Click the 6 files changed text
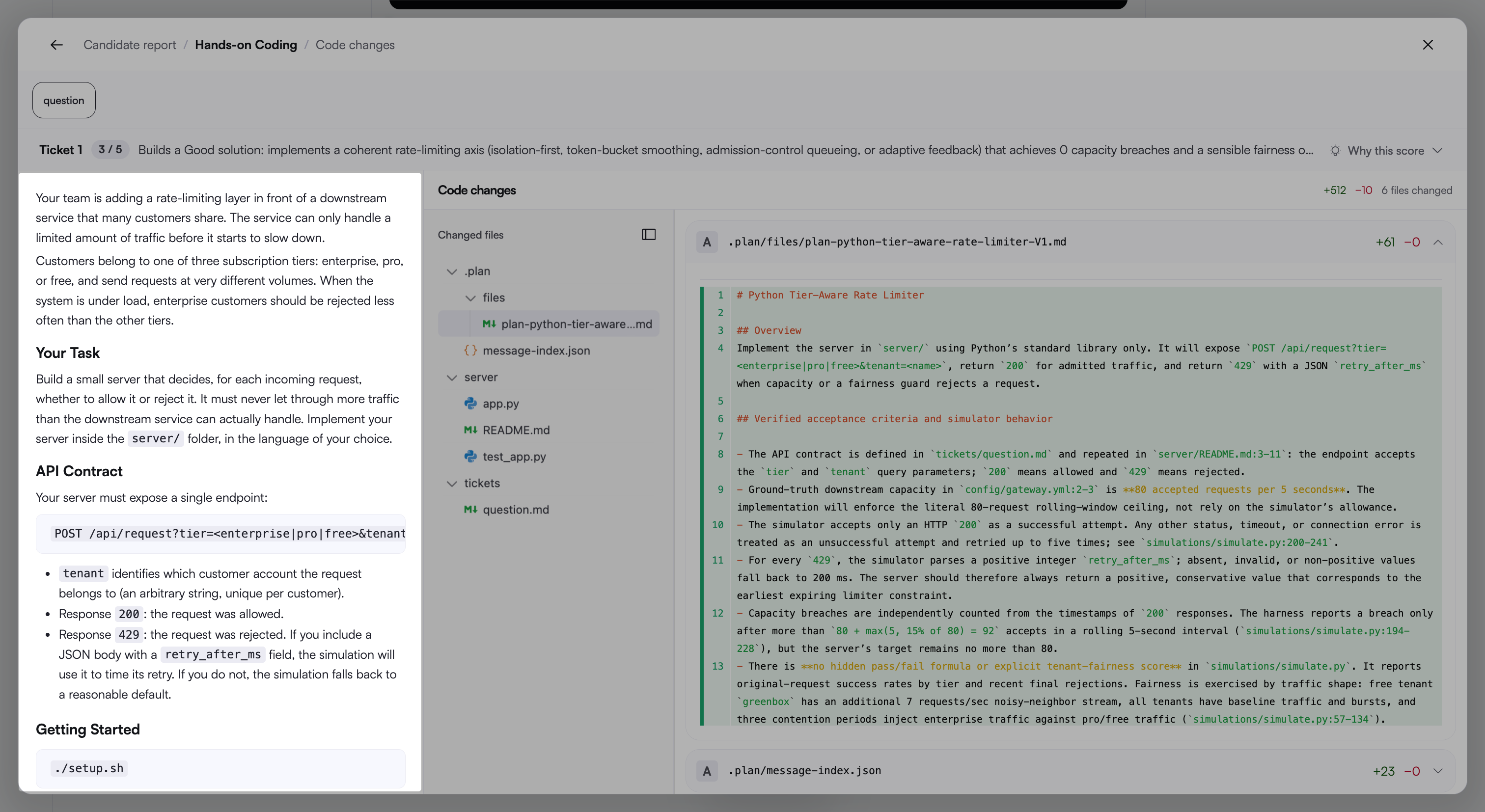Image resolution: width=1485 pixels, height=812 pixels. click(1416, 191)
